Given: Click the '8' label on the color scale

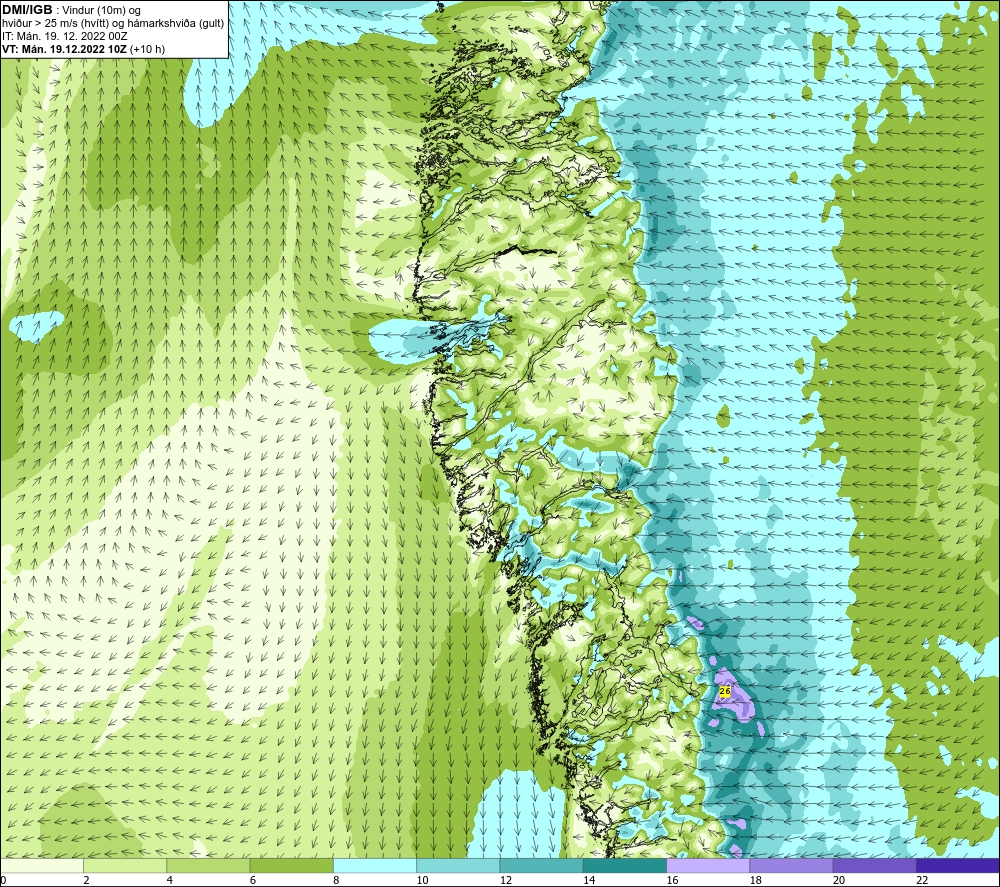Looking at the screenshot, I should (336, 880).
